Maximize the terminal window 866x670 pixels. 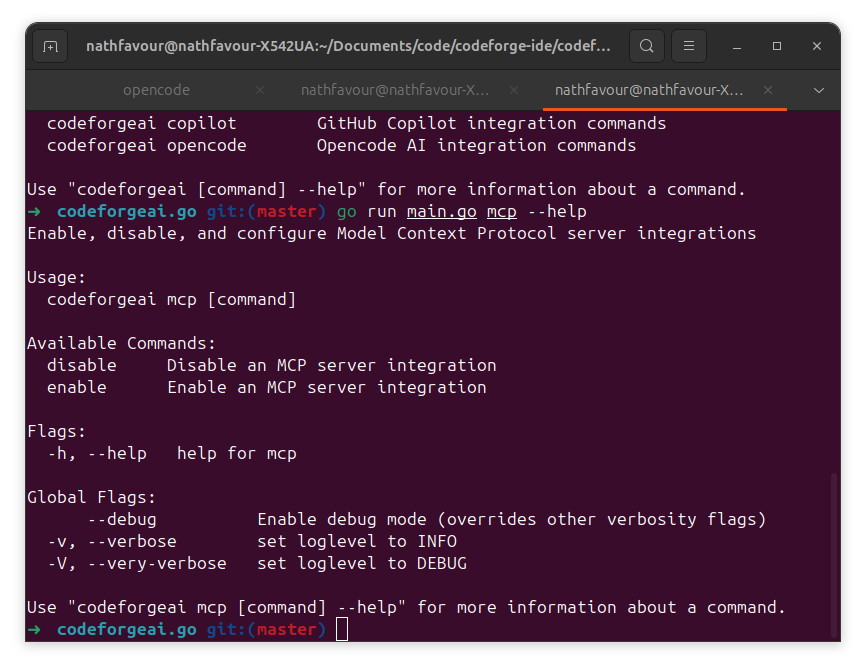(x=777, y=46)
